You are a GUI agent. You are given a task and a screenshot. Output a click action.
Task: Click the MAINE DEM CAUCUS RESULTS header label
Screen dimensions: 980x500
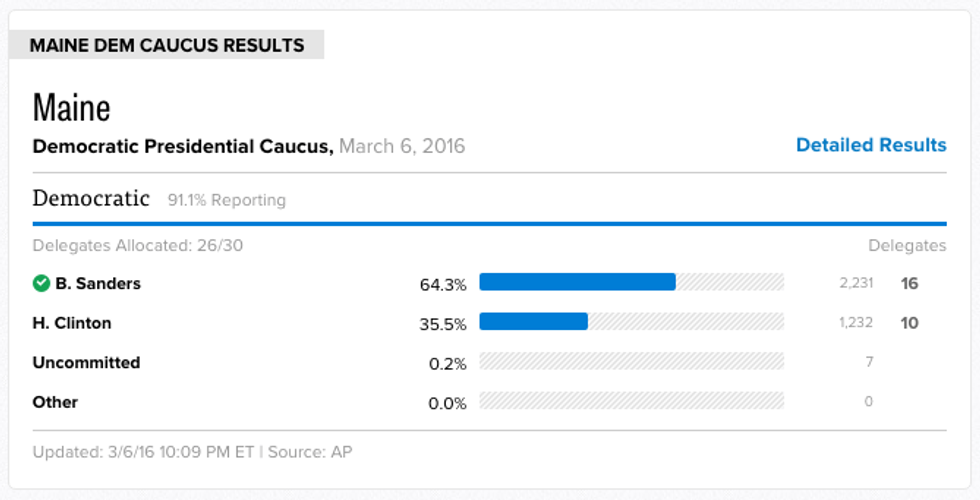[x=167, y=45]
